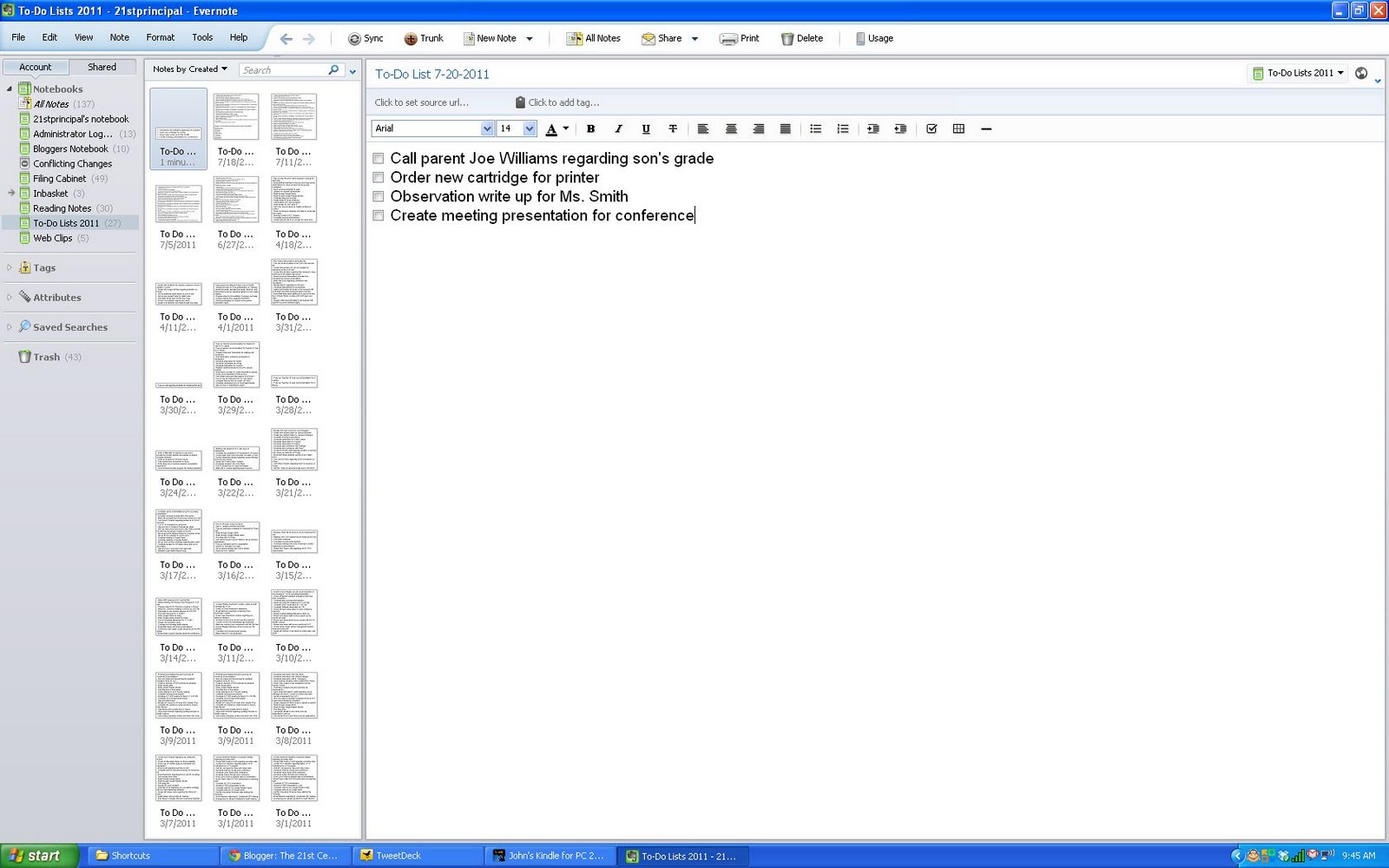
Task: Click 'Click to set source url...'
Action: point(421,102)
